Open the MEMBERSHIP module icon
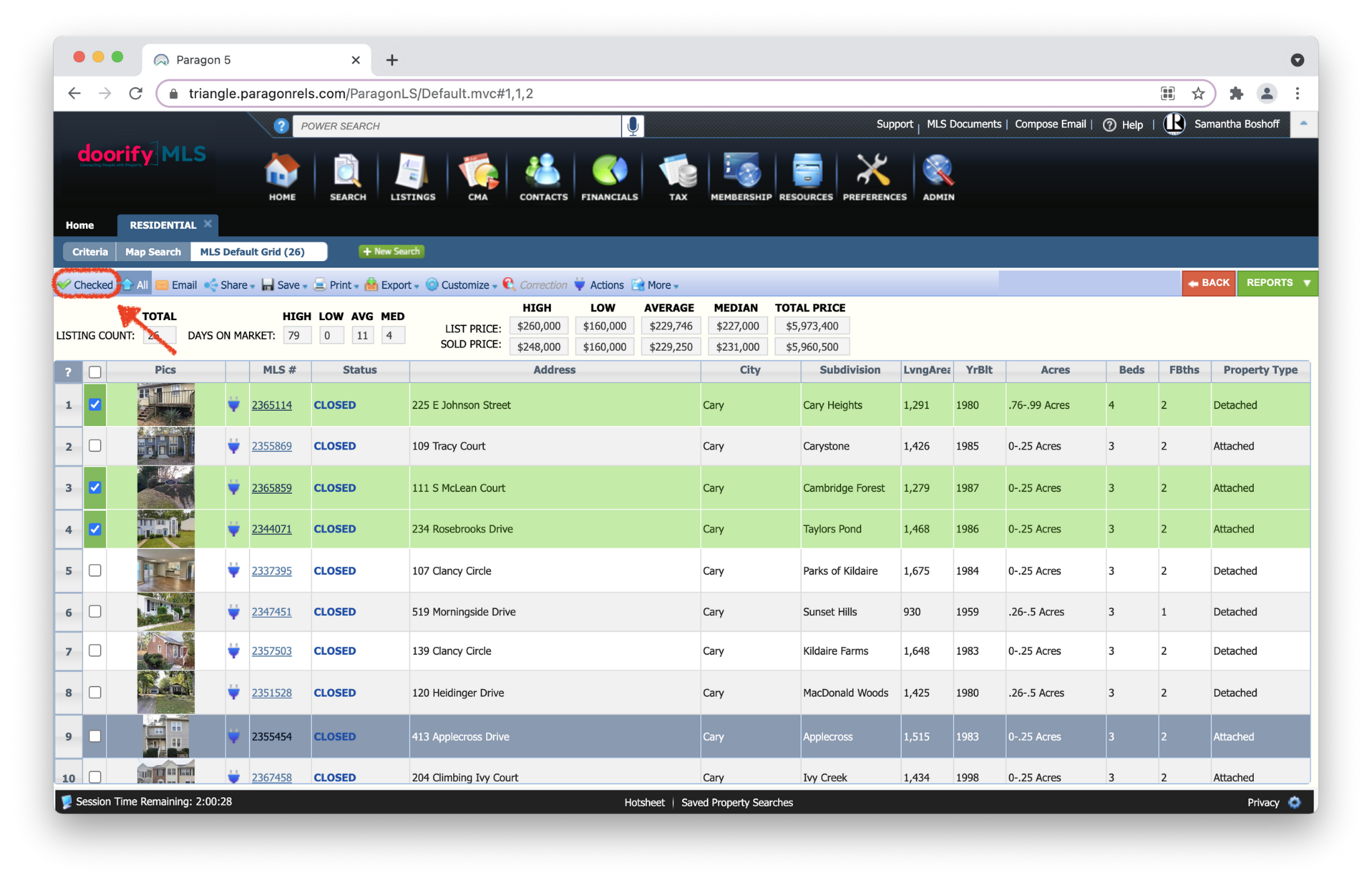1372x885 pixels. click(741, 176)
